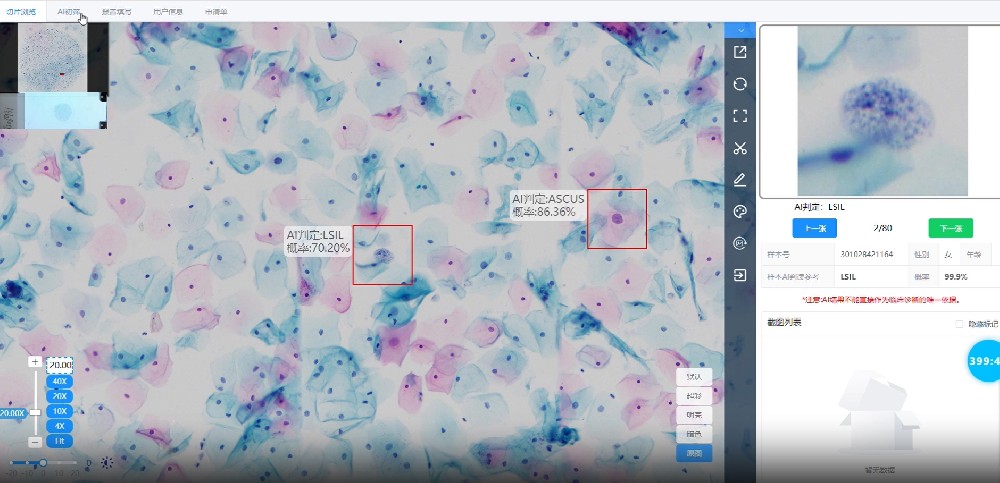Go to next image with green button

click(950, 228)
